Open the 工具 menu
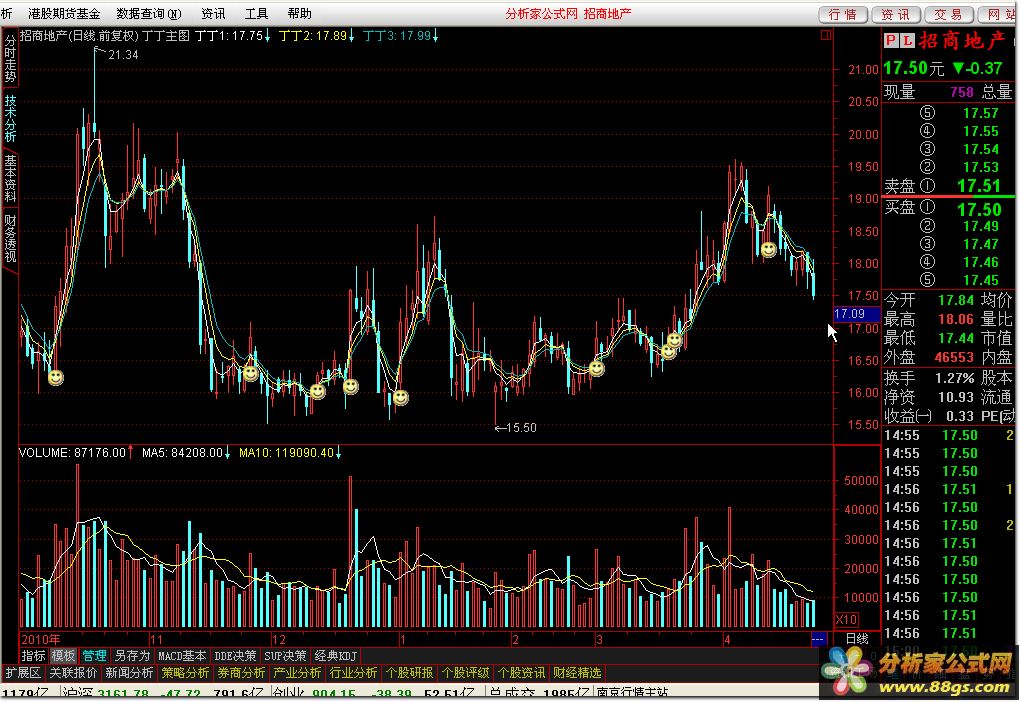 [256, 14]
